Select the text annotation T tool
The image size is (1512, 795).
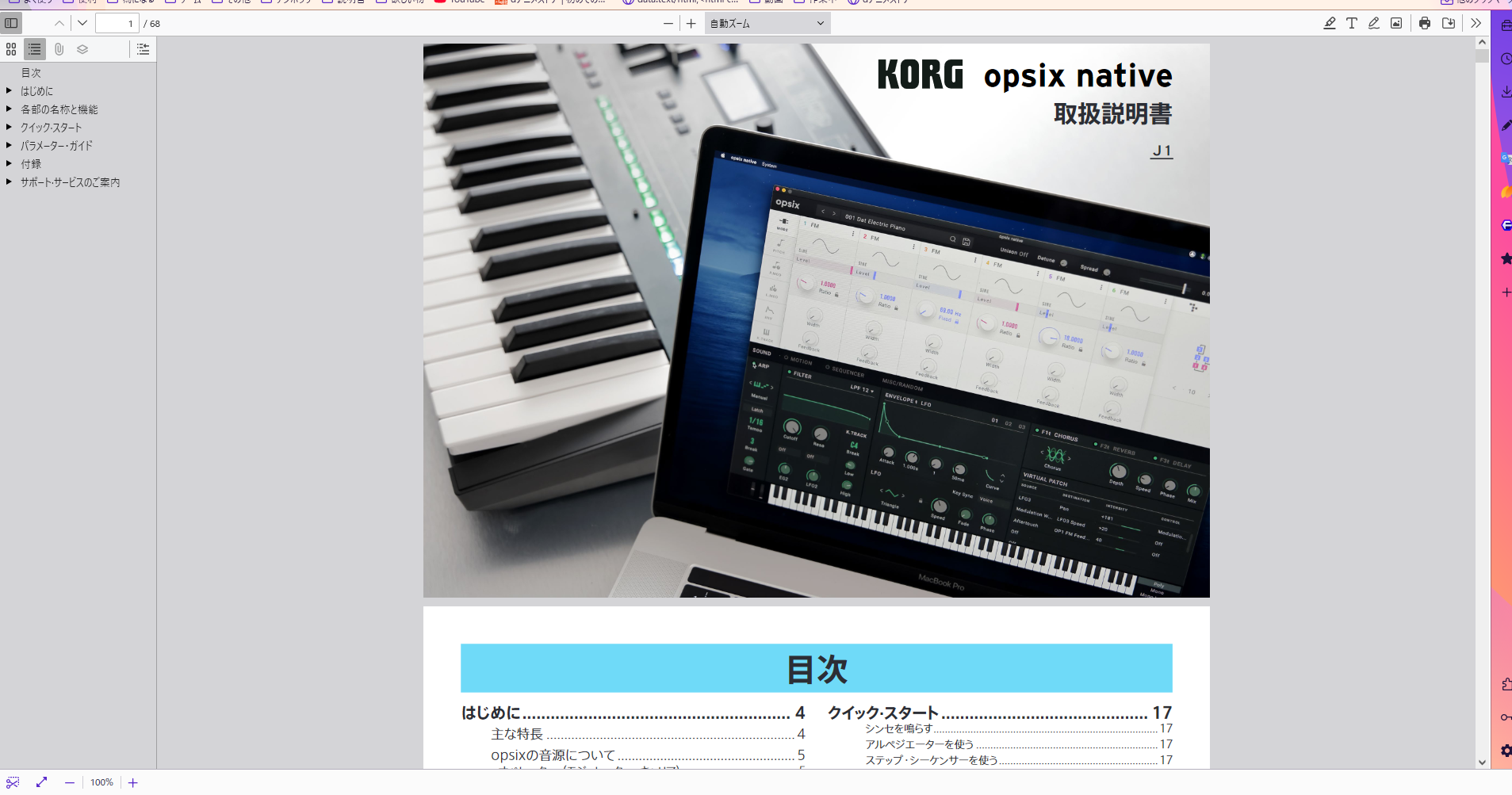click(1352, 23)
